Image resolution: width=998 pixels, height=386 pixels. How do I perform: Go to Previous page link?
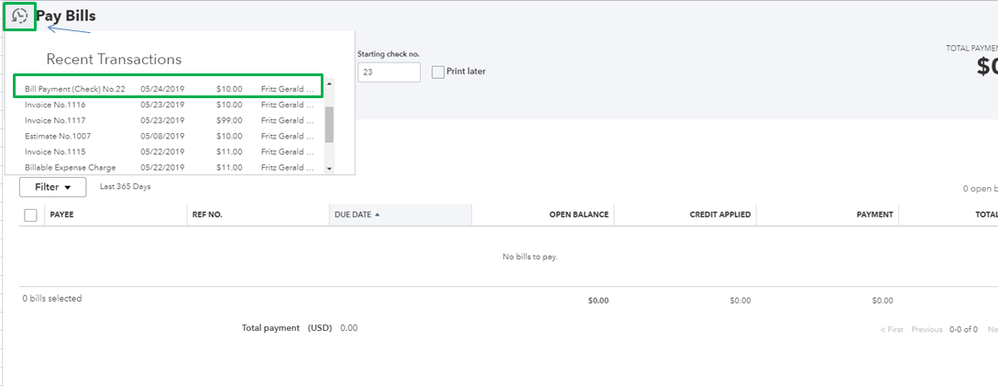(x=927, y=329)
